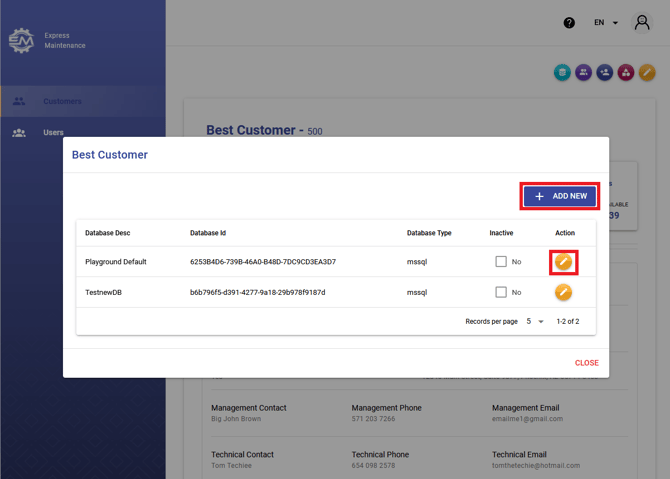Toggle Inactive checkbox for TestnewDB
The image size is (670, 479).
[x=501, y=293]
